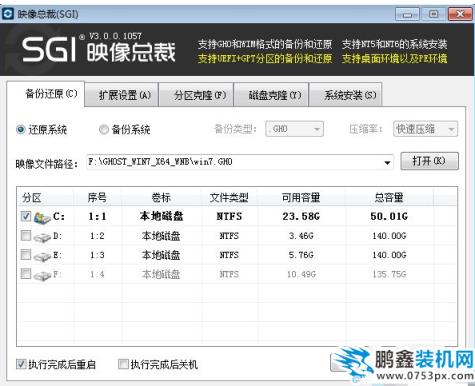Click the 135.75G total capacity cell
The height and width of the screenshot is (386, 475).
[389, 274]
